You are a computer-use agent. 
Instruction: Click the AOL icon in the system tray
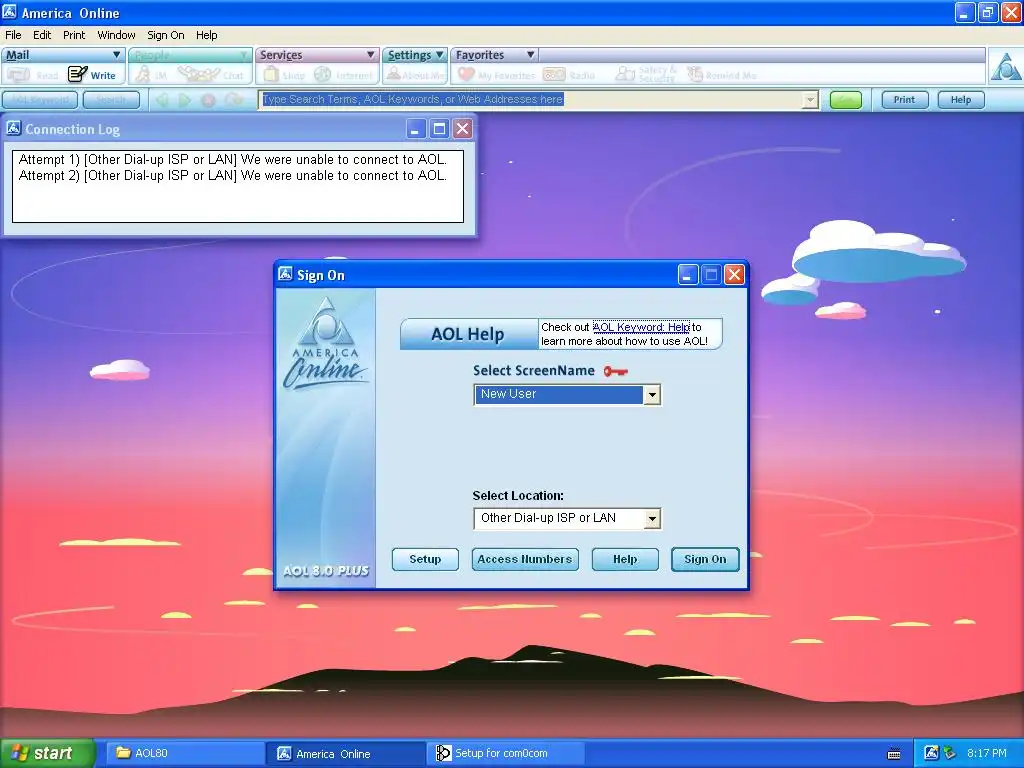tap(931, 753)
